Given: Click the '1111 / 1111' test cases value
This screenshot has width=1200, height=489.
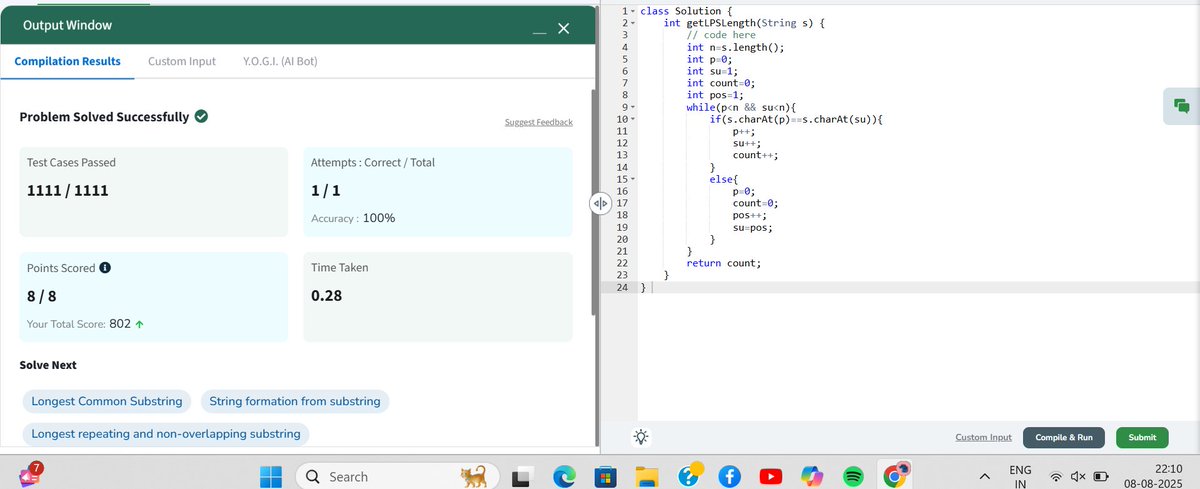Looking at the screenshot, I should coord(68,190).
